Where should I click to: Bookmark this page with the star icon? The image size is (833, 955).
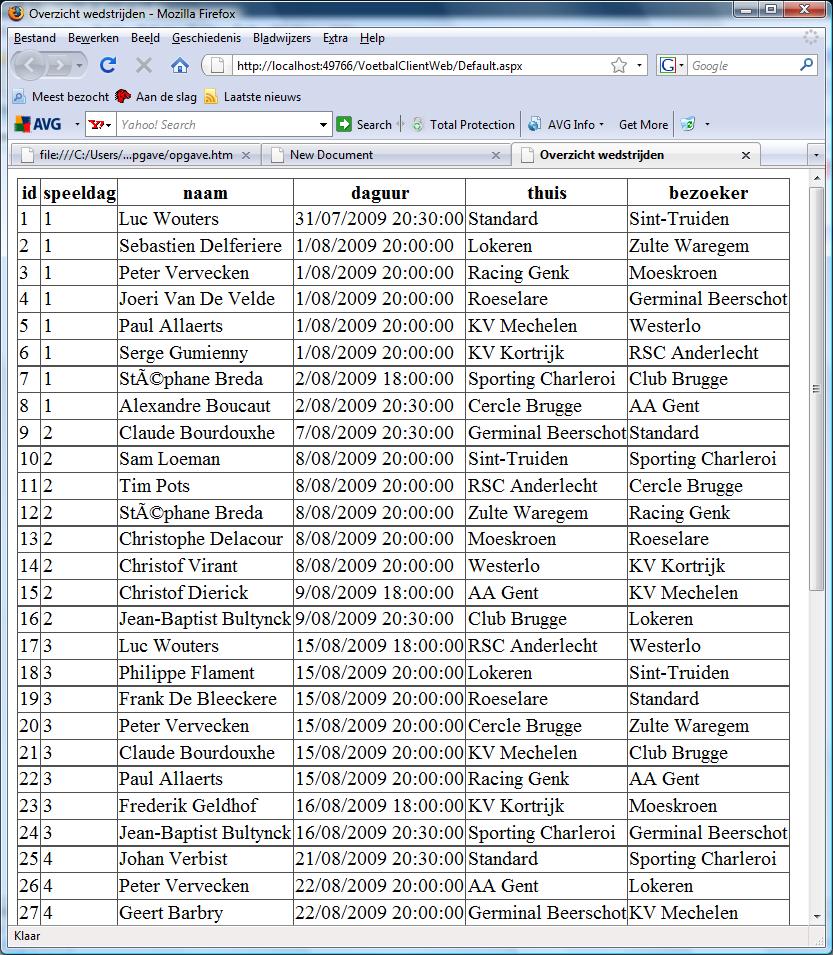pos(619,66)
